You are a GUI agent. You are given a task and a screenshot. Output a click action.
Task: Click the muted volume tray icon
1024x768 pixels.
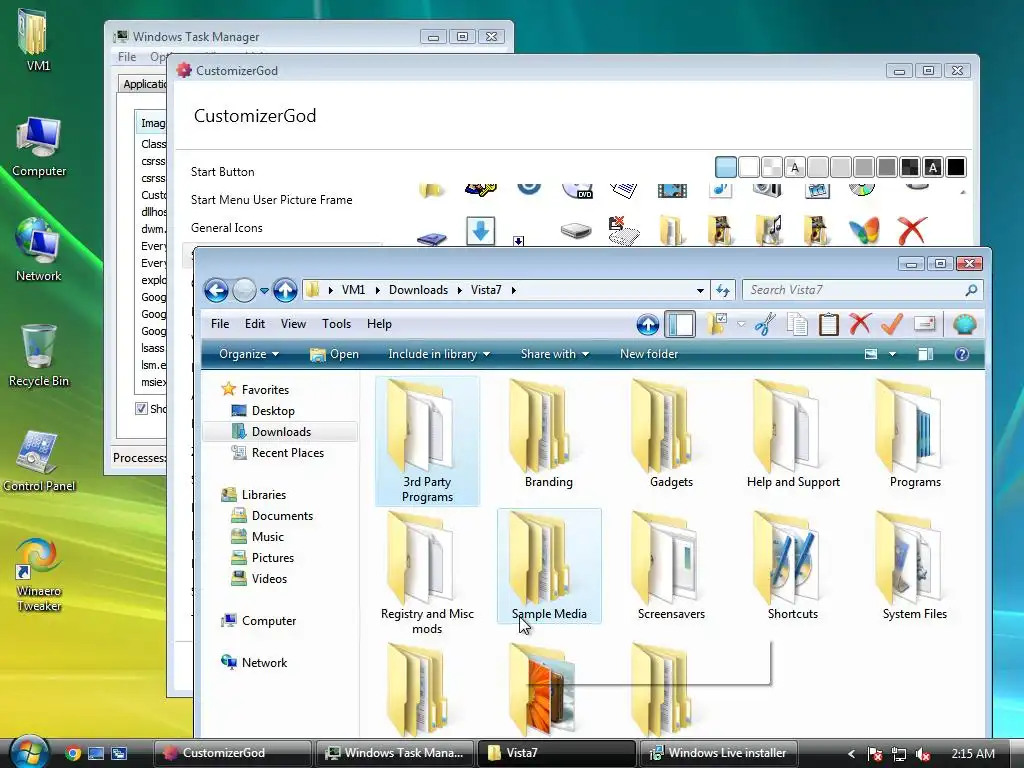(923, 754)
